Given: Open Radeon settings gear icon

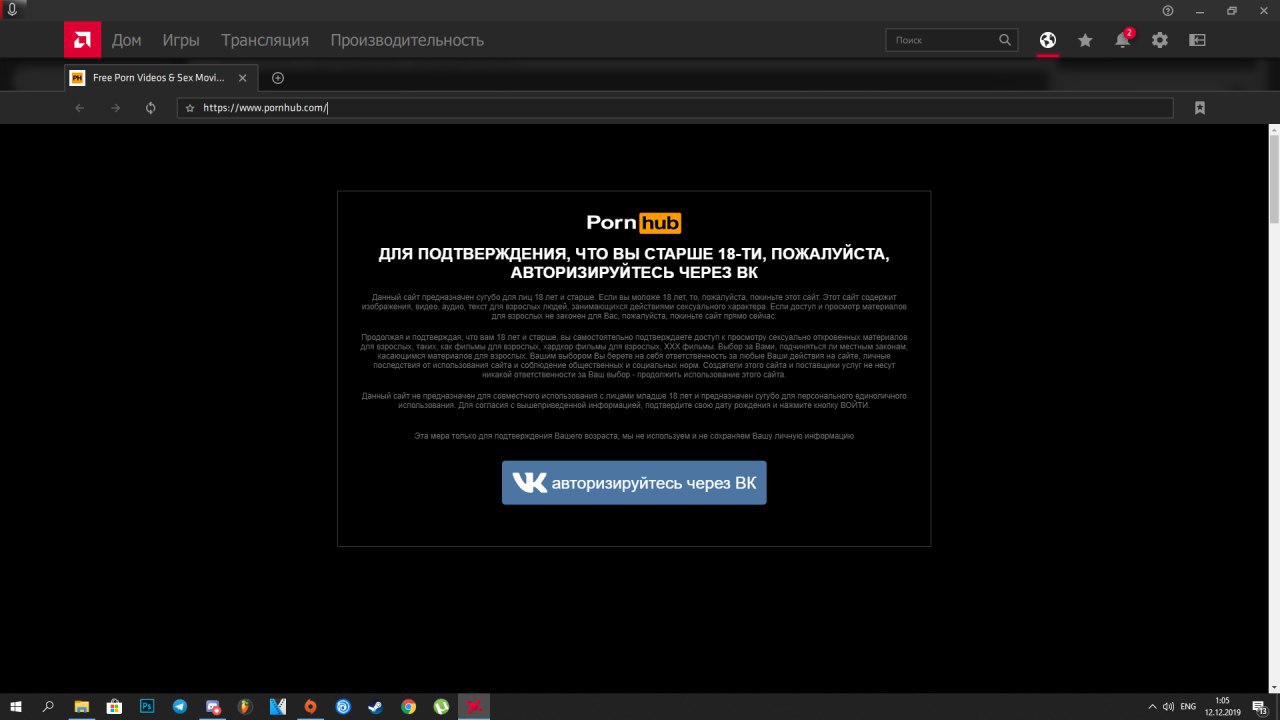Looking at the screenshot, I should click(x=1159, y=40).
